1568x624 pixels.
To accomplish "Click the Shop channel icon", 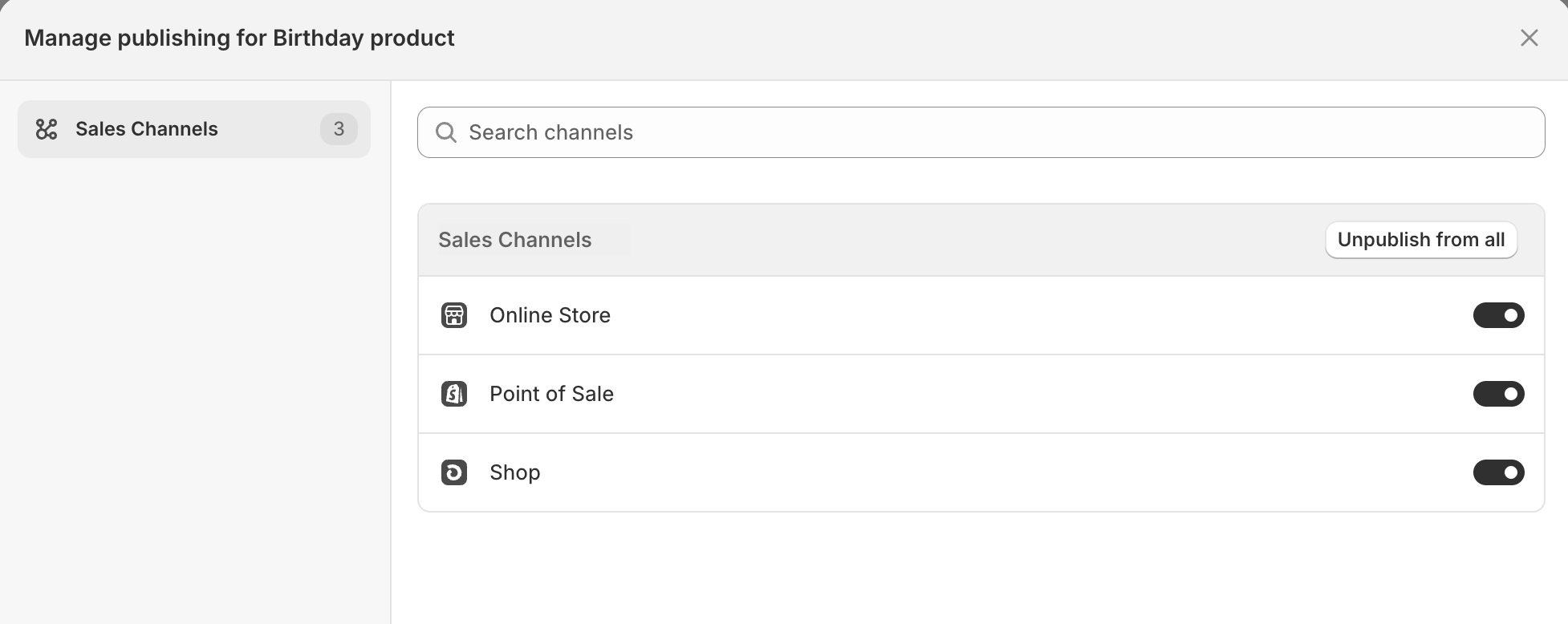I will (x=454, y=472).
